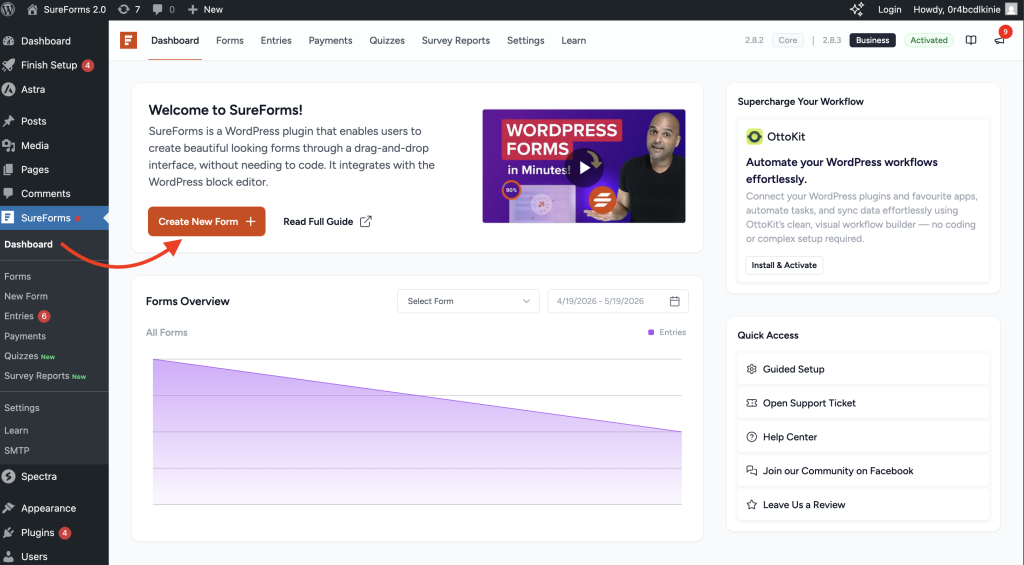Switch to the Quizzes tab
The height and width of the screenshot is (565, 1024).
pos(387,40)
